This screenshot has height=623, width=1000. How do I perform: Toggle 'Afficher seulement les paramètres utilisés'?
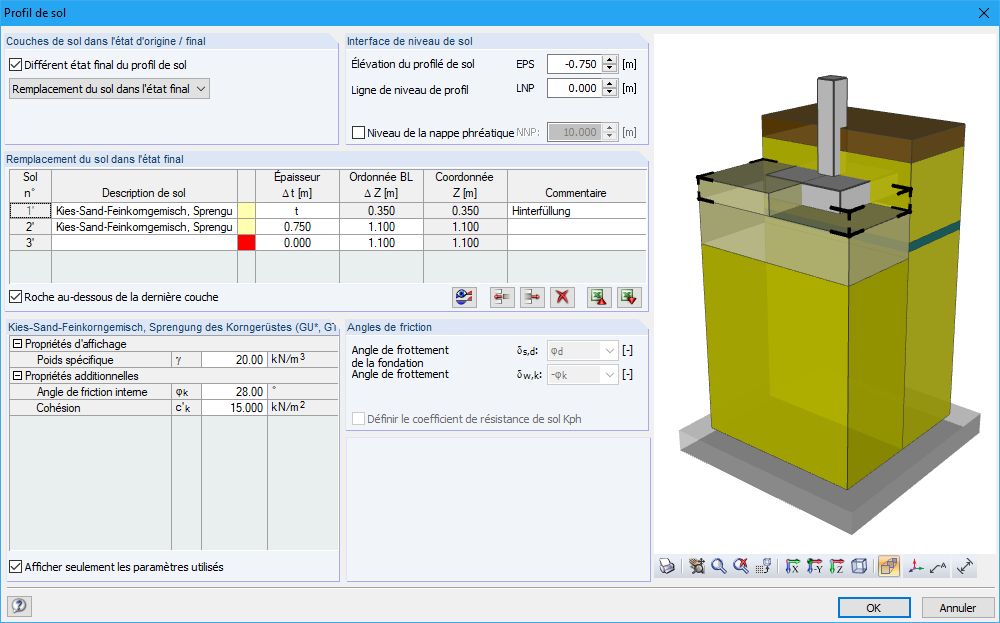point(15,566)
